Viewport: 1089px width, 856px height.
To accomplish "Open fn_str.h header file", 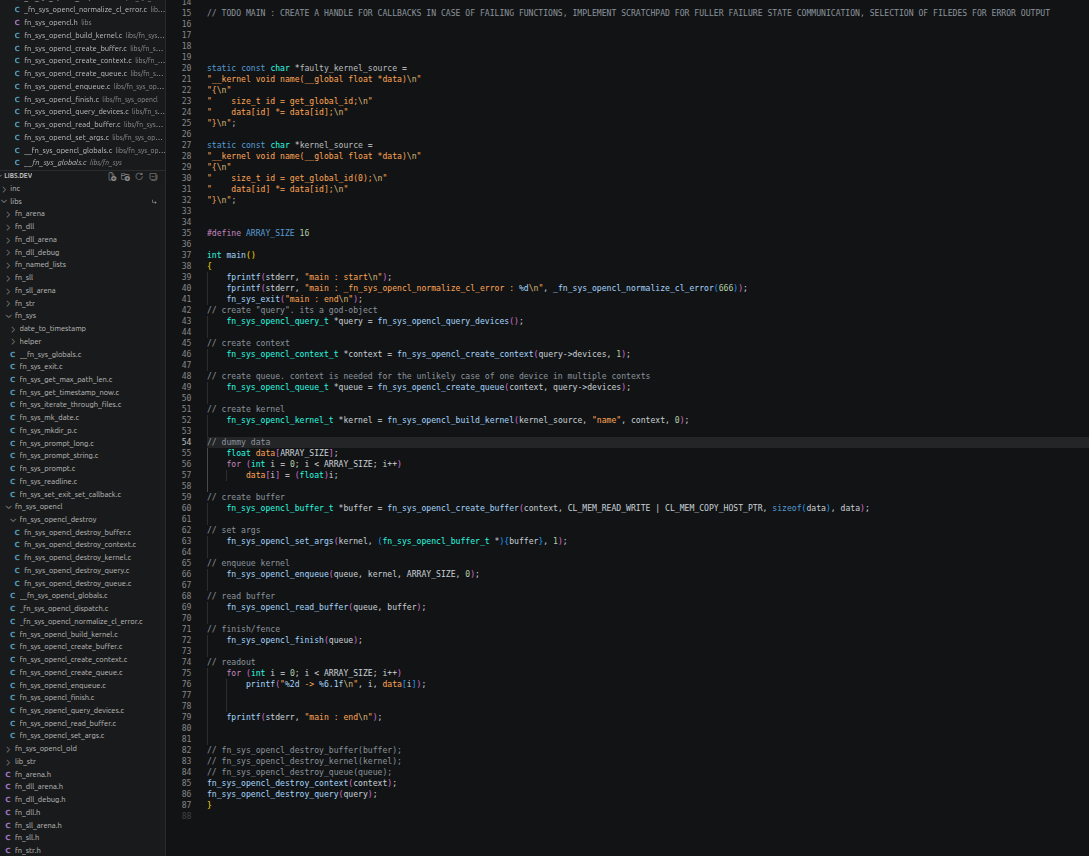I will pyautogui.click(x=28, y=850).
